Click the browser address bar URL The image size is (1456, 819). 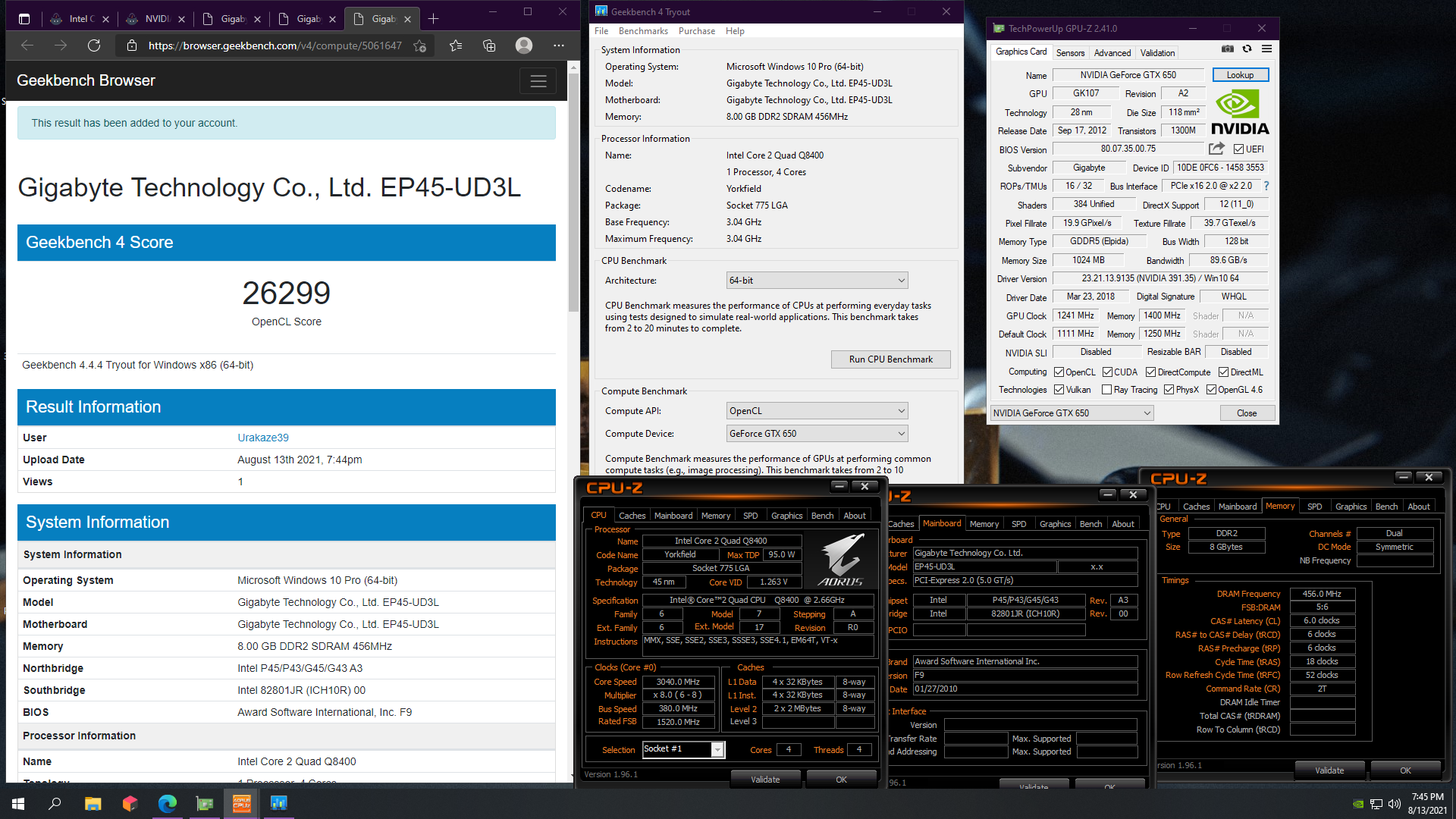275,45
